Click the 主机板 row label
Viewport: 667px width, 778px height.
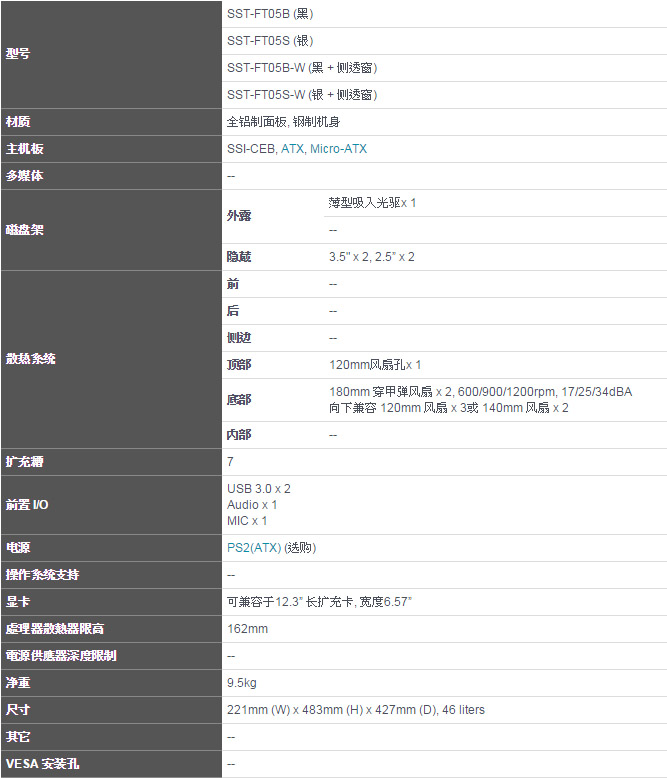point(25,149)
